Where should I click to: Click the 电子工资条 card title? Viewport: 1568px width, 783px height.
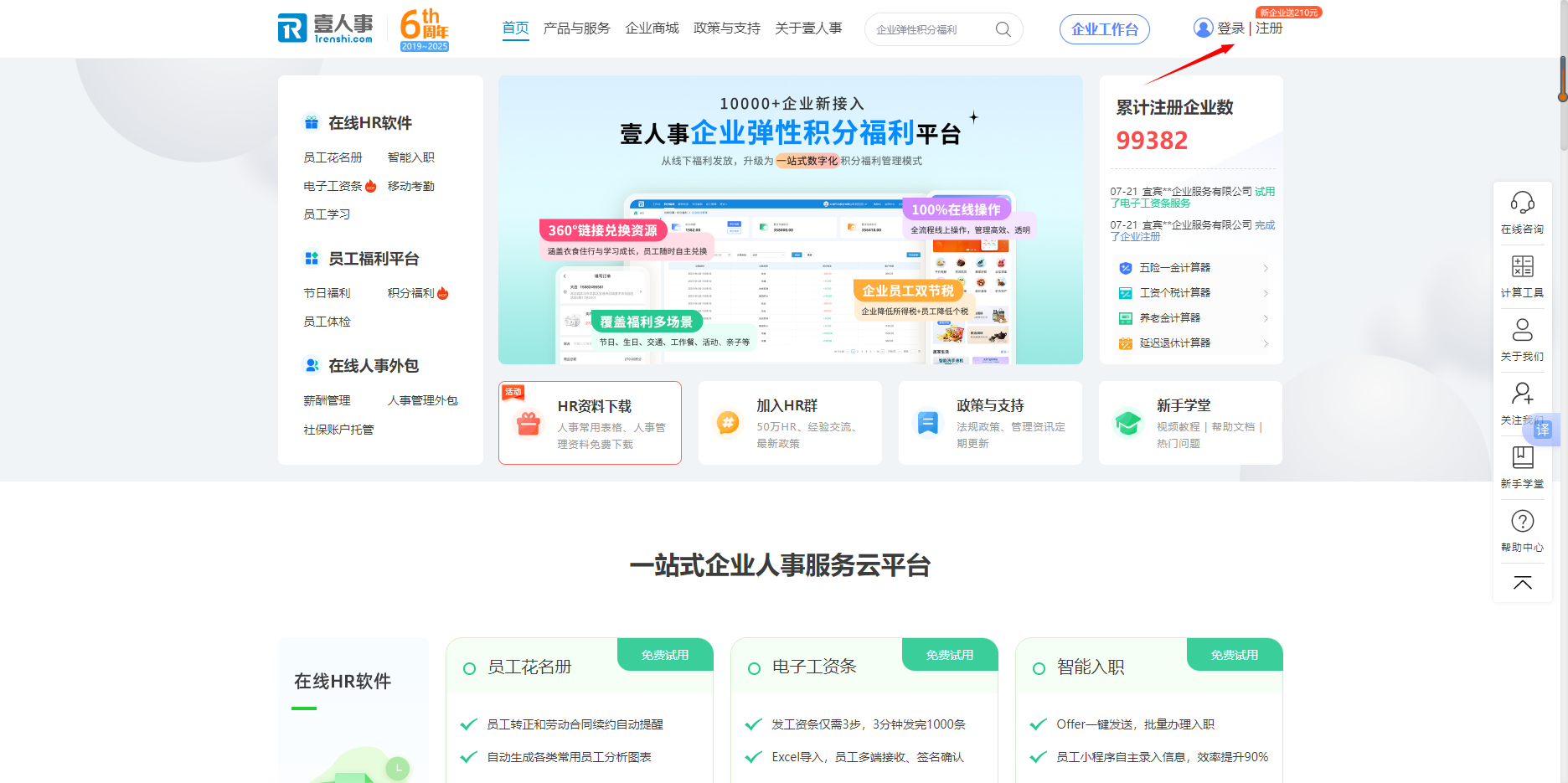pos(814,667)
